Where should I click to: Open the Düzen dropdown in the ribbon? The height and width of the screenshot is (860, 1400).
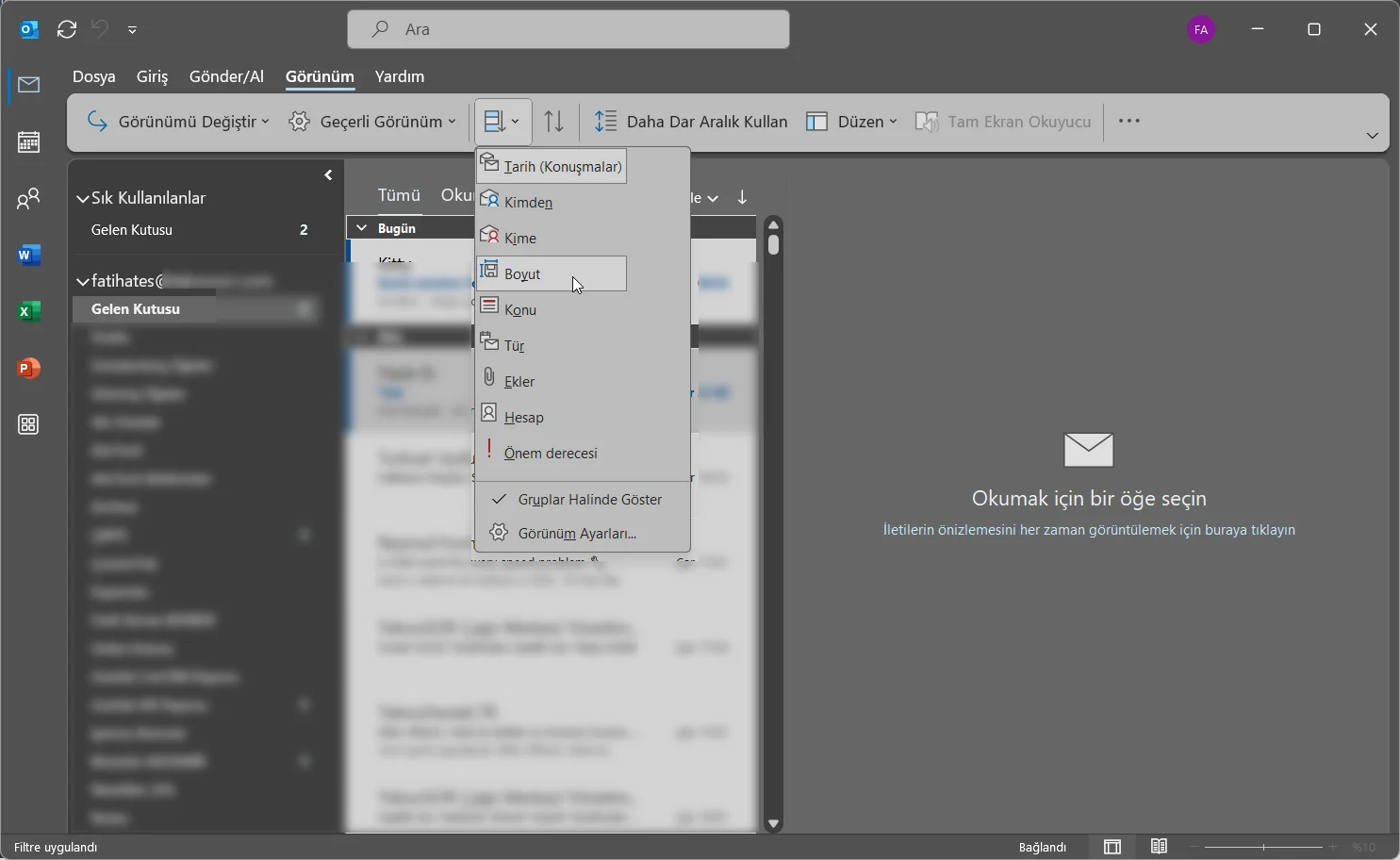851,122
